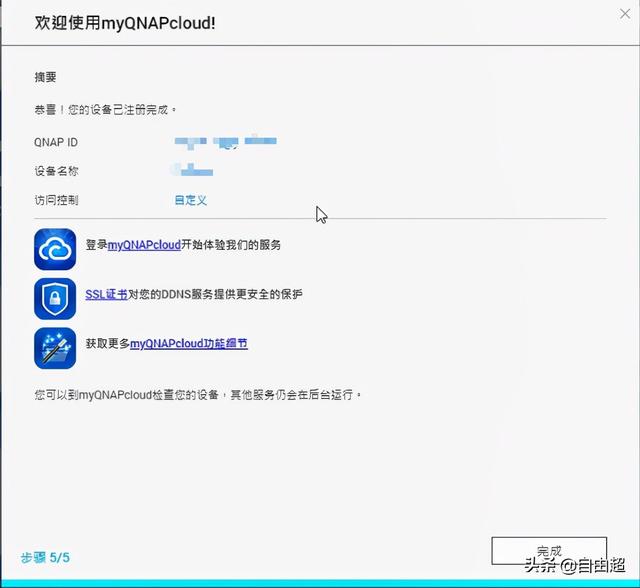The image size is (640, 588).
Task: Click the note about services running in background
Action: pos(198,395)
